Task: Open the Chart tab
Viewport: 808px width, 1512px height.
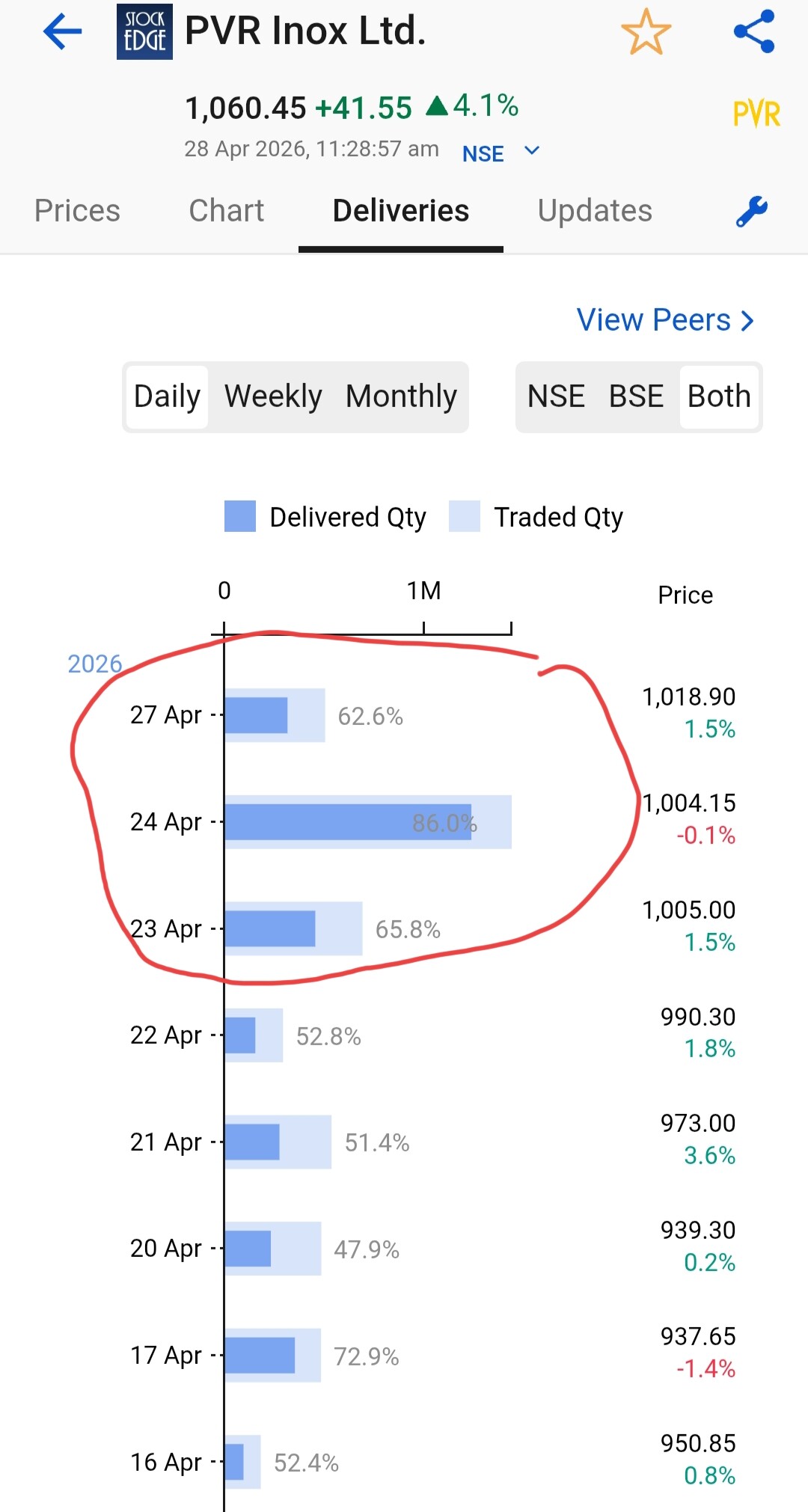Action: pos(227,211)
